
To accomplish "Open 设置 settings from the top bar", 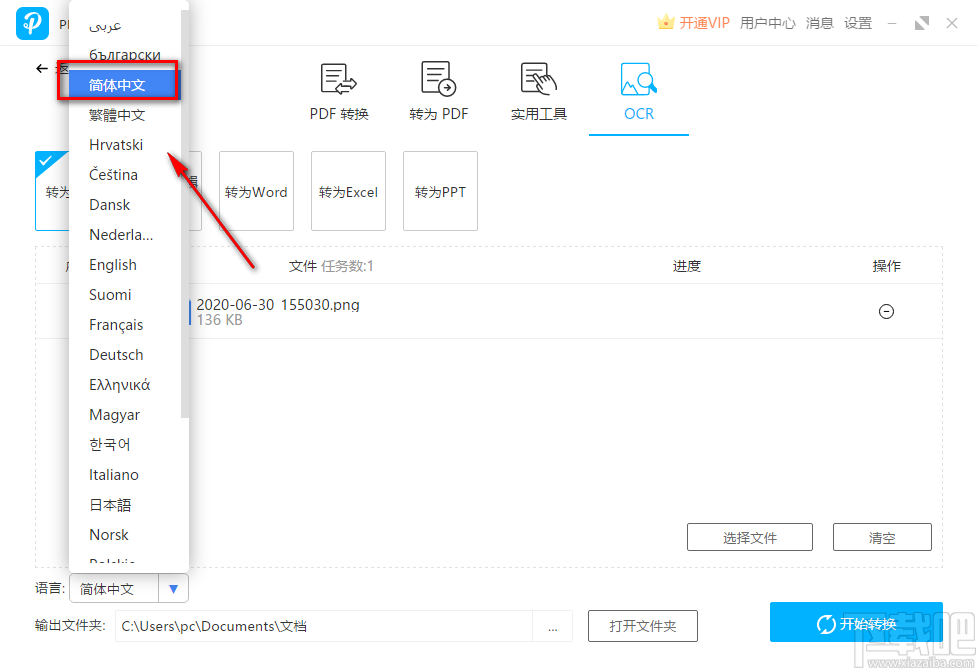I will (x=857, y=23).
